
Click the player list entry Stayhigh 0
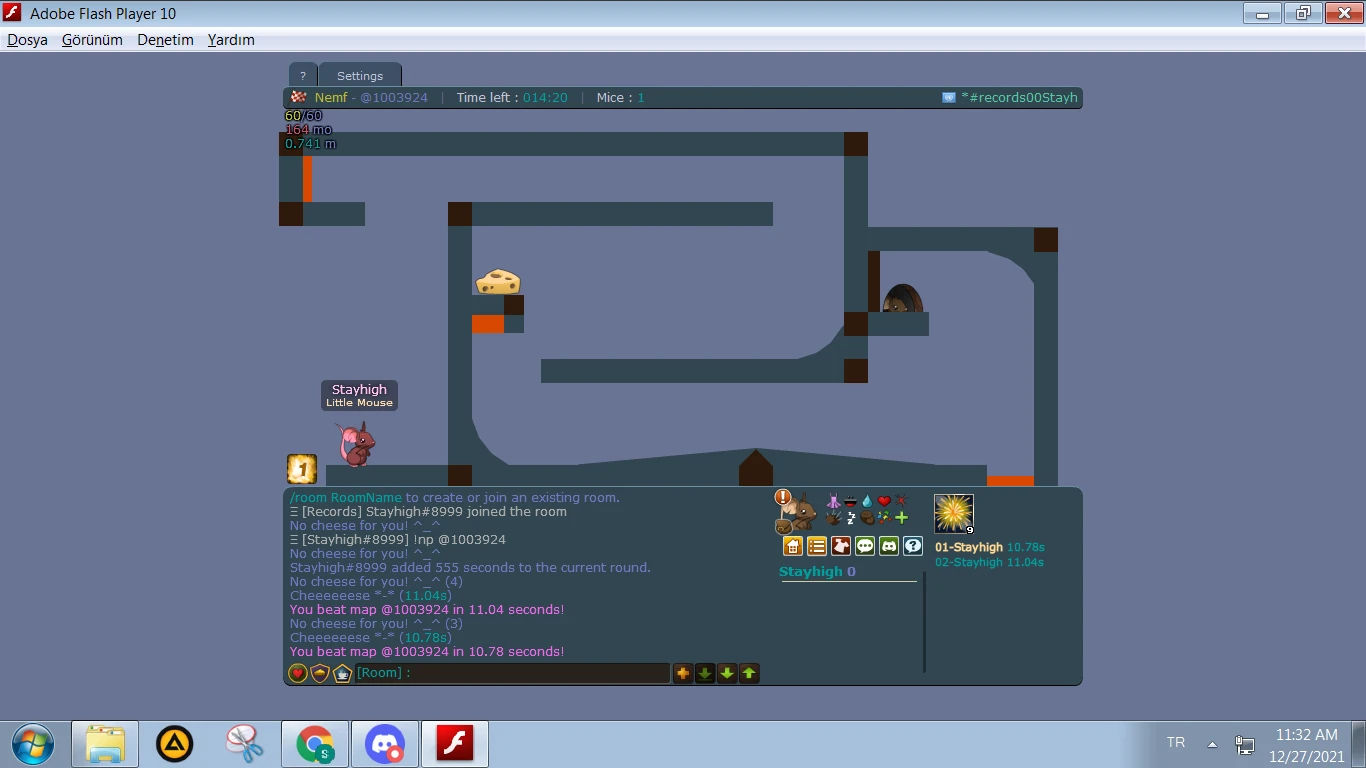pos(818,572)
